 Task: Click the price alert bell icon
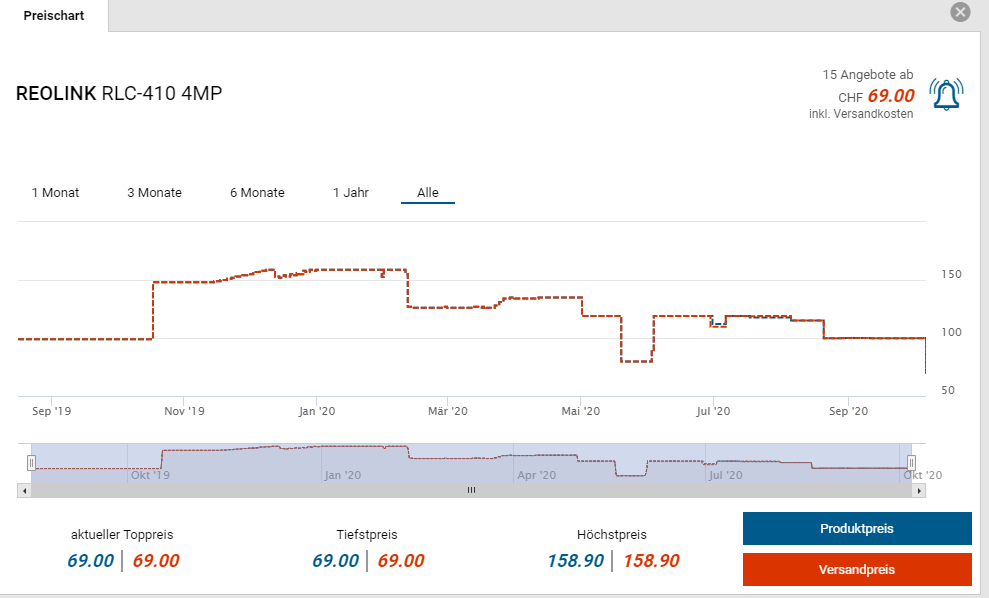[x=945, y=95]
